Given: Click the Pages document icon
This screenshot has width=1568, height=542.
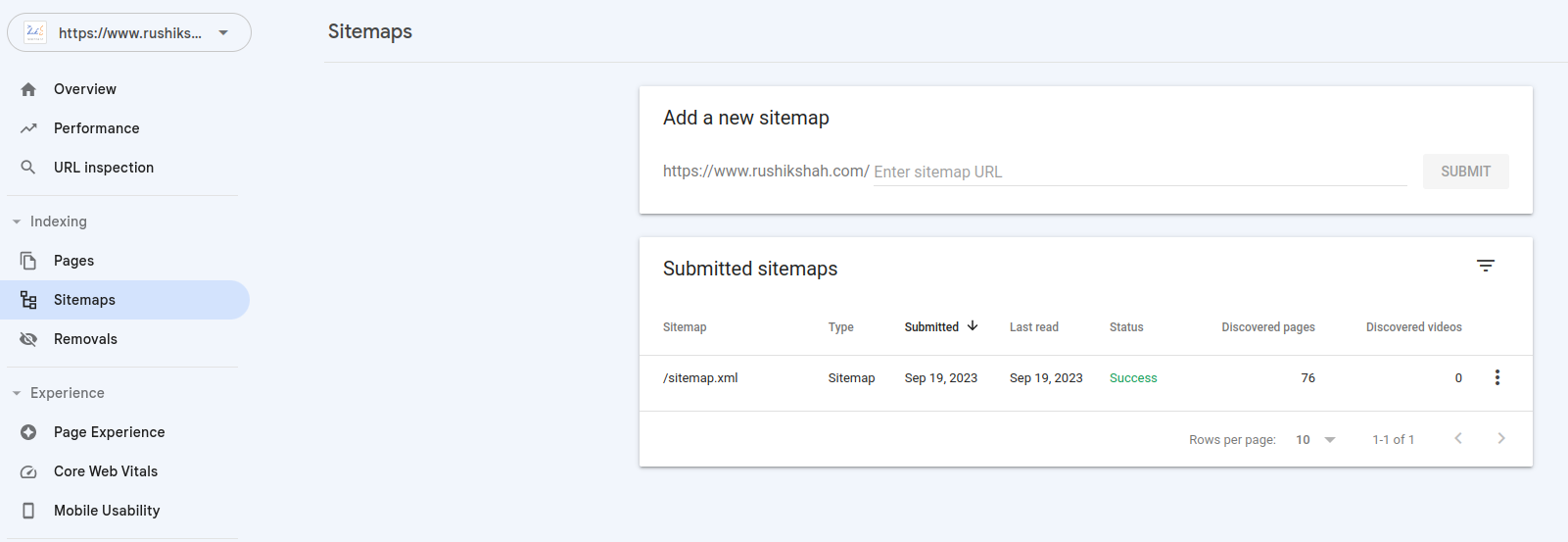Looking at the screenshot, I should (x=28, y=261).
